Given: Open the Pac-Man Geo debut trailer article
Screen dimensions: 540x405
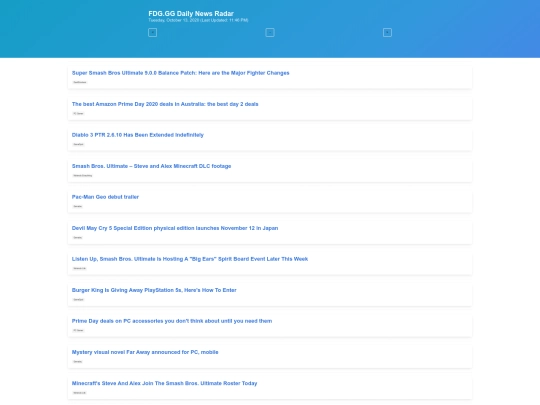Looking at the screenshot, I should coord(105,197).
